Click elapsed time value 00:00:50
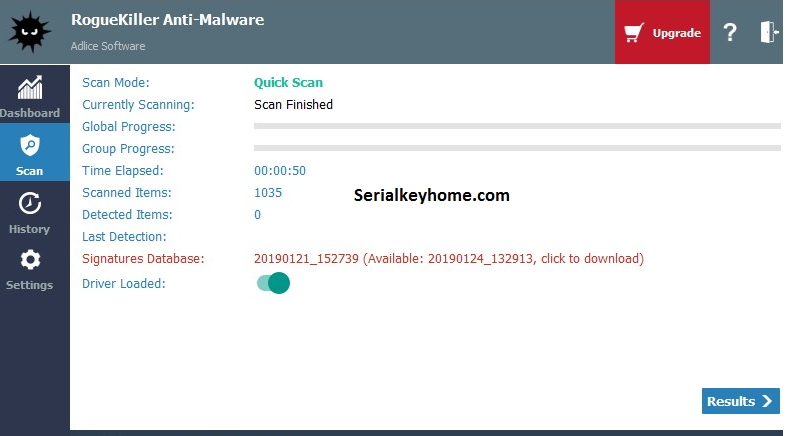 (x=280, y=171)
